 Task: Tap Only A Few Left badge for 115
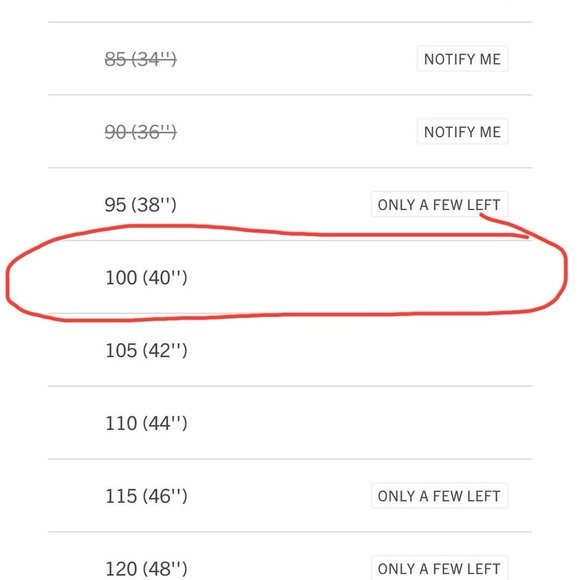[x=439, y=496]
